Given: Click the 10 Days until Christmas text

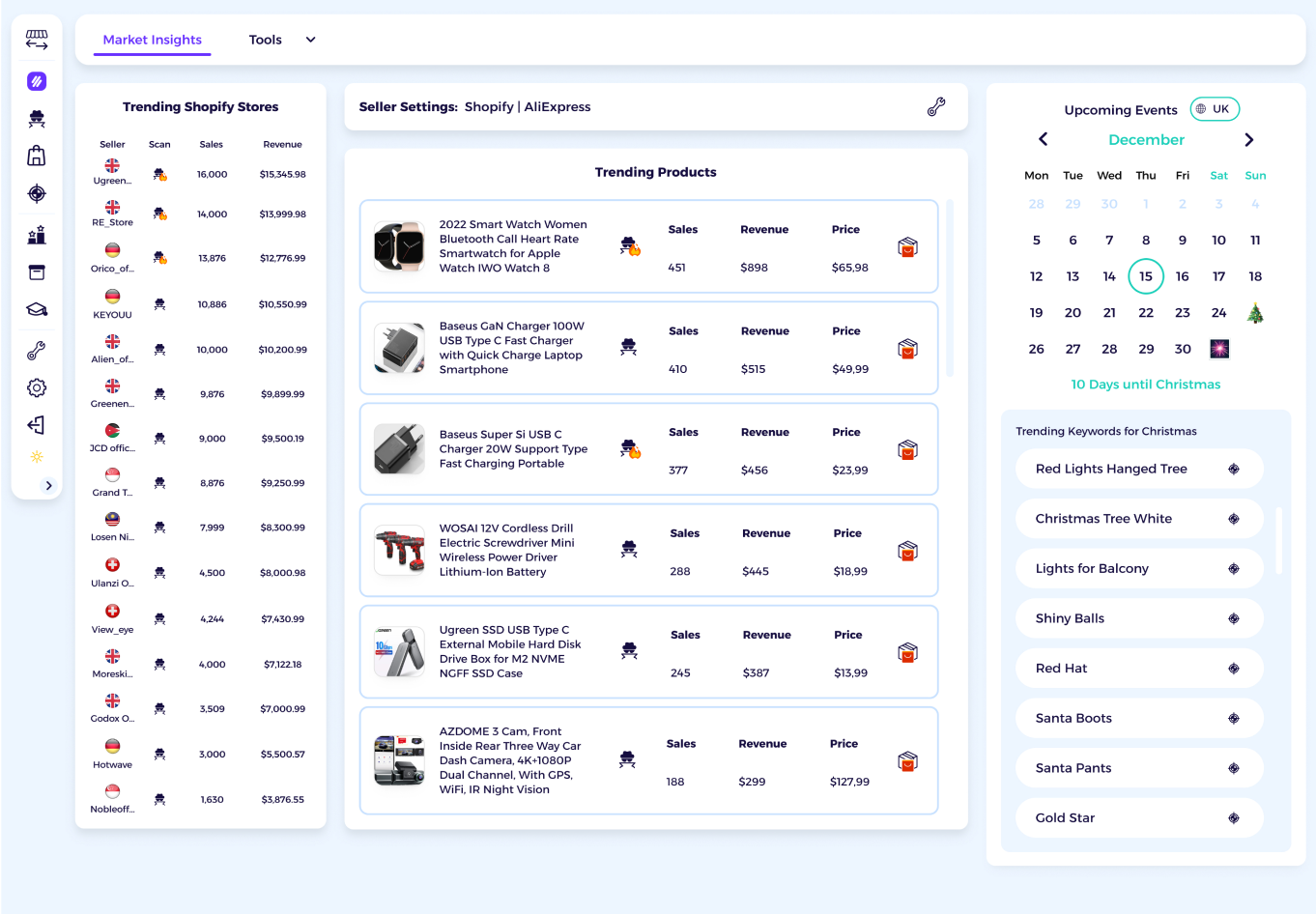Looking at the screenshot, I should pos(1145,385).
